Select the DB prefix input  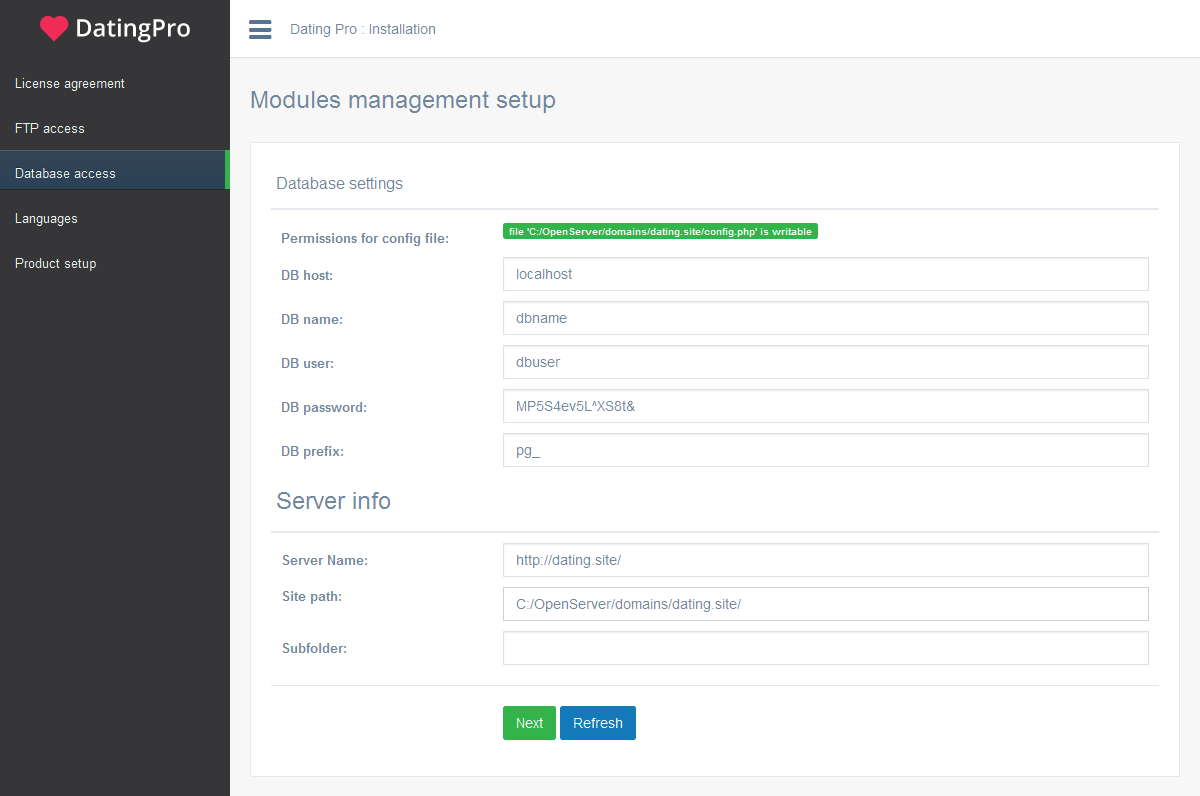825,450
